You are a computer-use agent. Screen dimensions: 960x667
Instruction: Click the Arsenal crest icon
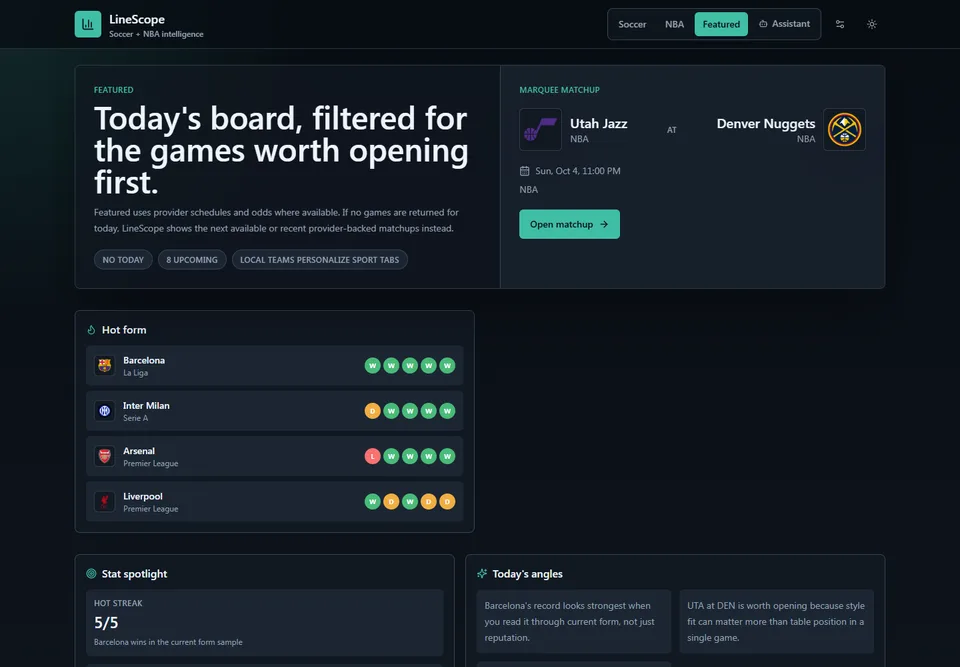pos(105,456)
